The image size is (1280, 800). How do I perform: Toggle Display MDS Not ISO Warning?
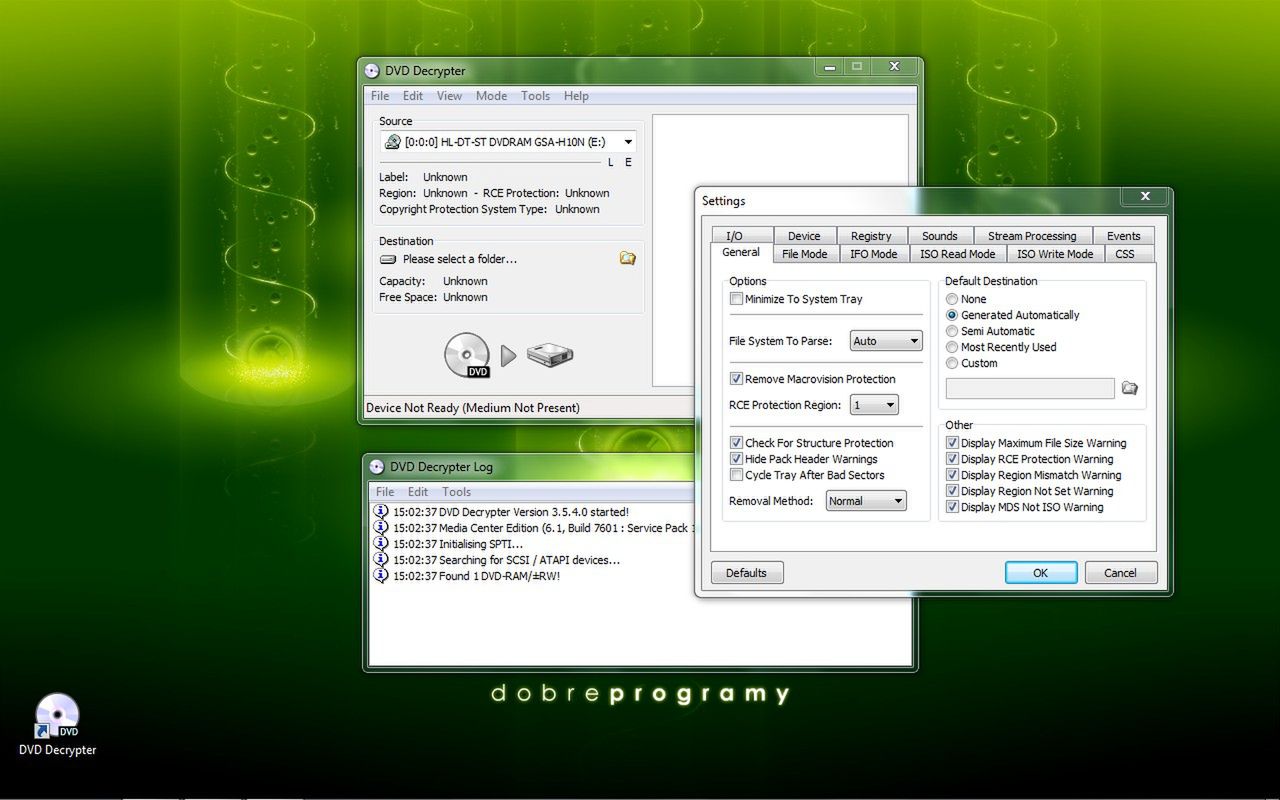pos(953,507)
